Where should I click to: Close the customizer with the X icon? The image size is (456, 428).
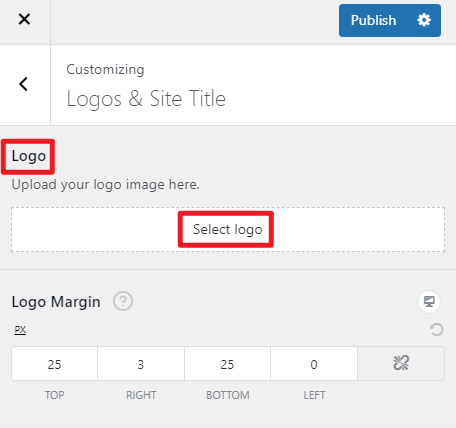[x=24, y=19]
